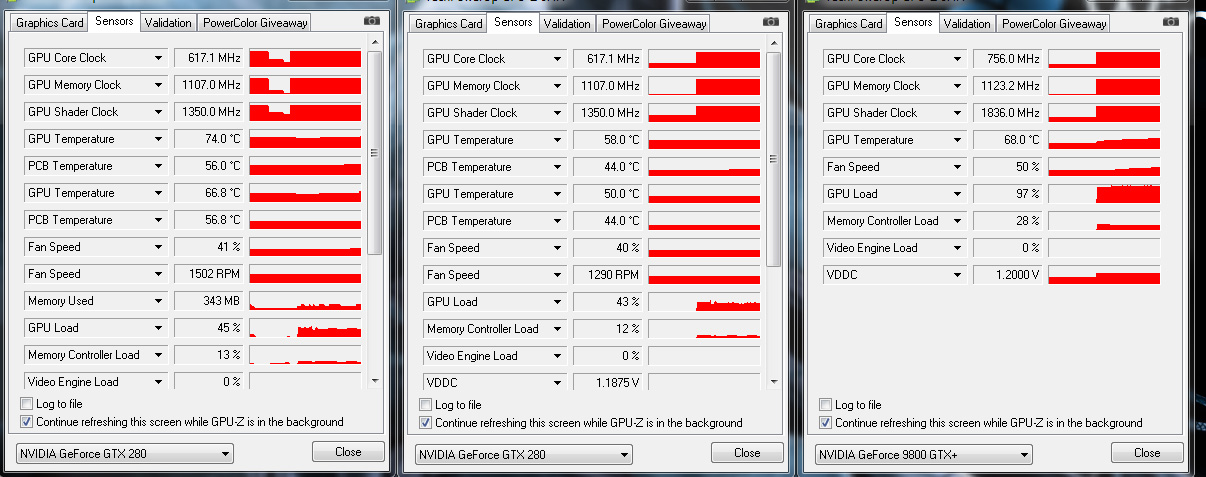Click 1.1875 V VDDC value in middle window
This screenshot has width=1206, height=477.
[609, 383]
